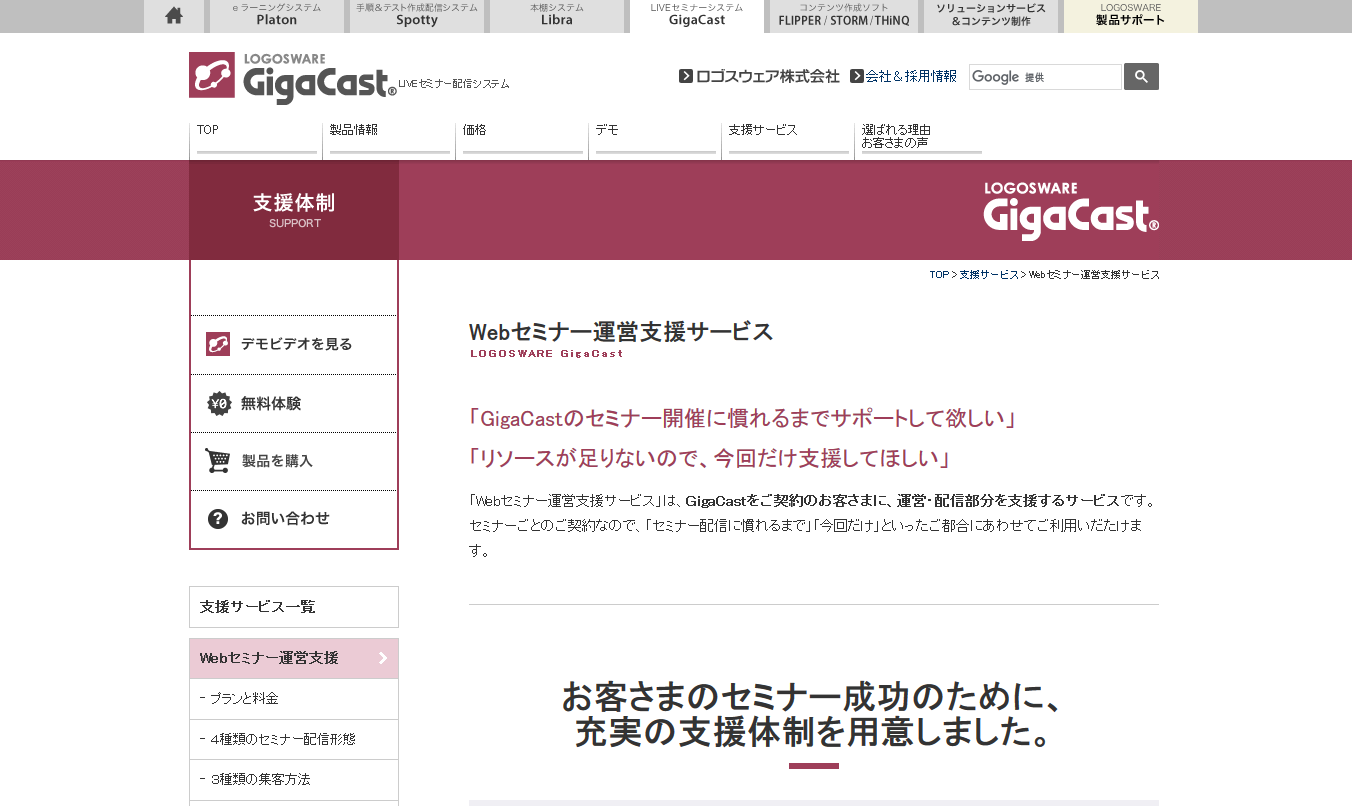Click TOP in the breadcrumb

tap(939, 275)
